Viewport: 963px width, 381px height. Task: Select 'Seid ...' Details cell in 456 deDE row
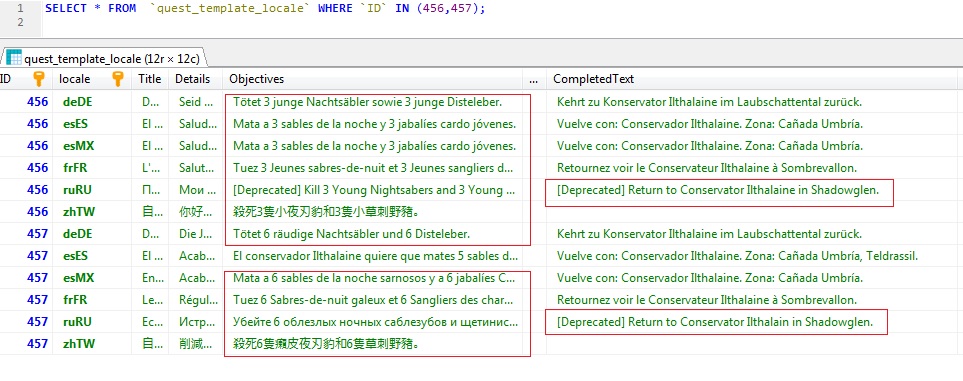pos(195,101)
